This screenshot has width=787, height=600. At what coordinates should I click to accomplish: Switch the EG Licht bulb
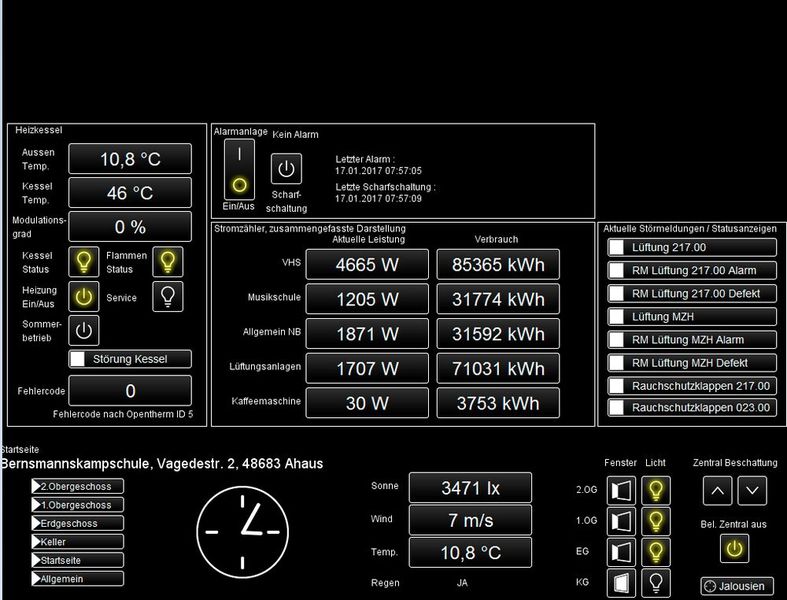[x=655, y=552]
